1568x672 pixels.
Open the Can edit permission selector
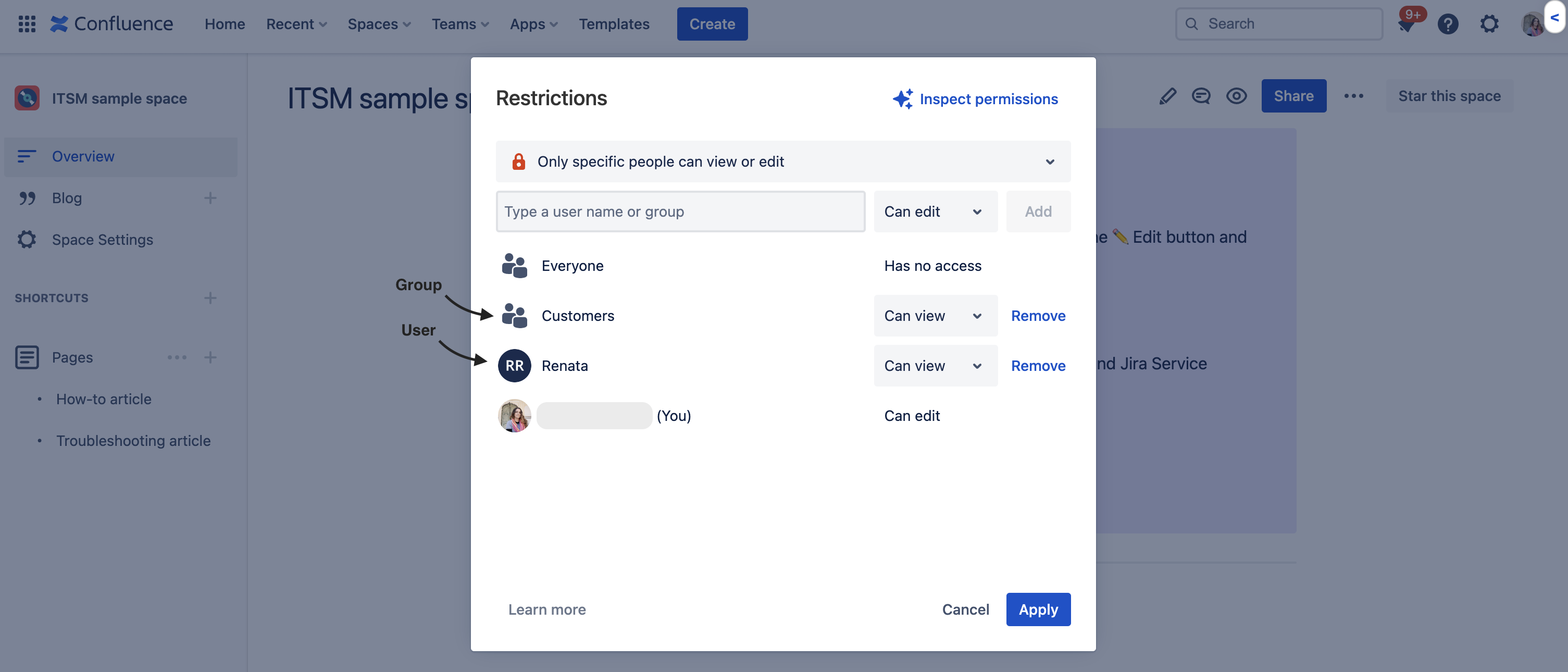935,211
